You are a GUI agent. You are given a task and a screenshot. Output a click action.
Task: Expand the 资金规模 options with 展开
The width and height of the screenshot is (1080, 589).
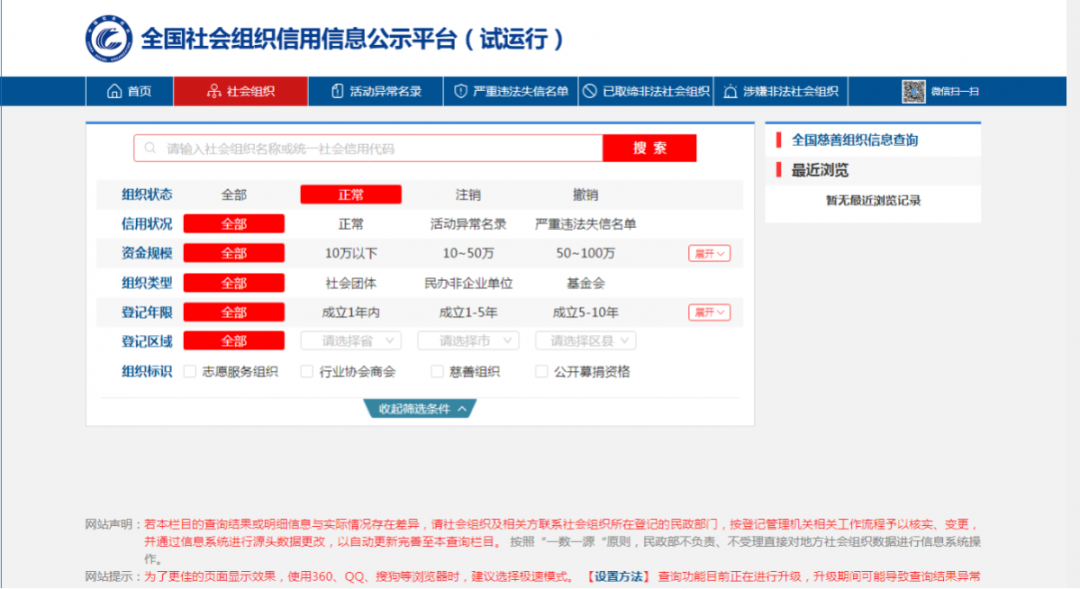(x=709, y=254)
